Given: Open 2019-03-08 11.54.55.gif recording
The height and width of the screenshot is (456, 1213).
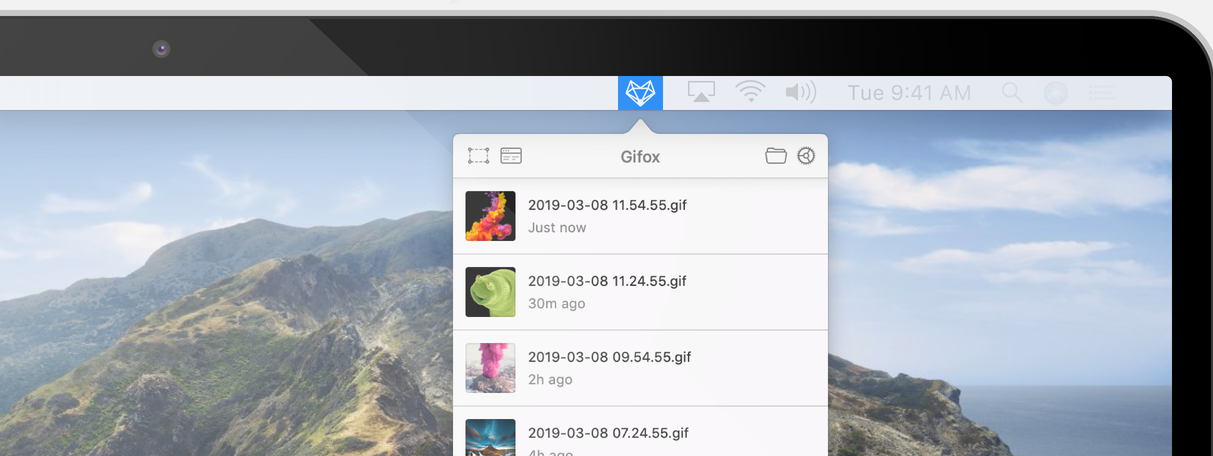Looking at the screenshot, I should (x=640, y=216).
